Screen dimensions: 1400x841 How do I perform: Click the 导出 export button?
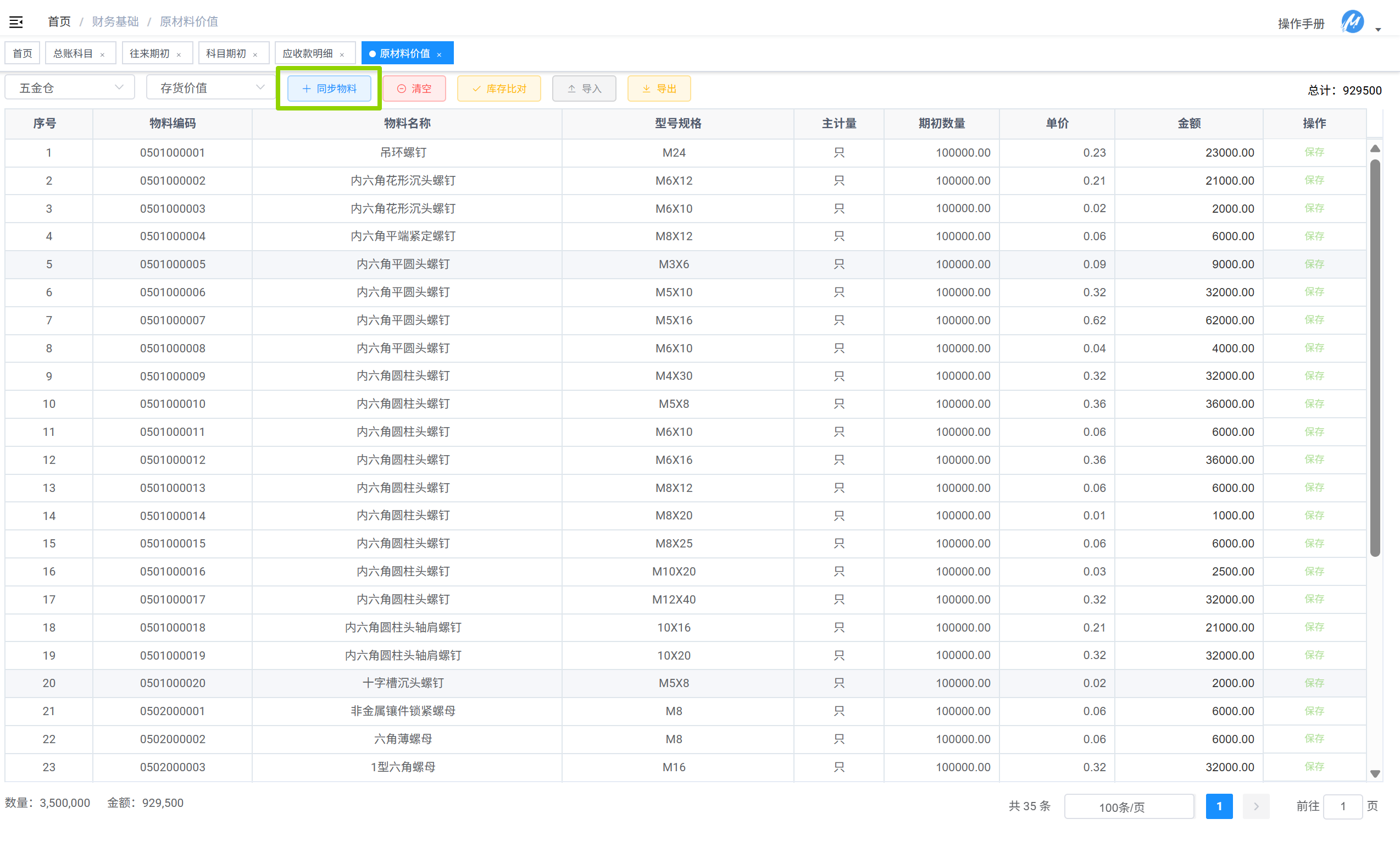pyautogui.click(x=659, y=88)
